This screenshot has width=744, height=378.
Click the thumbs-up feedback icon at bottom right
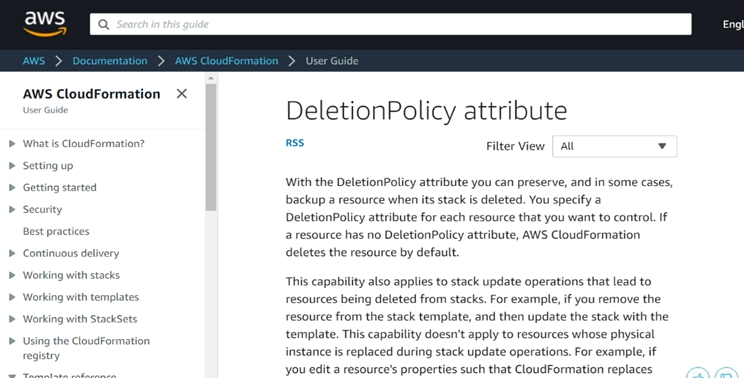(x=698, y=374)
